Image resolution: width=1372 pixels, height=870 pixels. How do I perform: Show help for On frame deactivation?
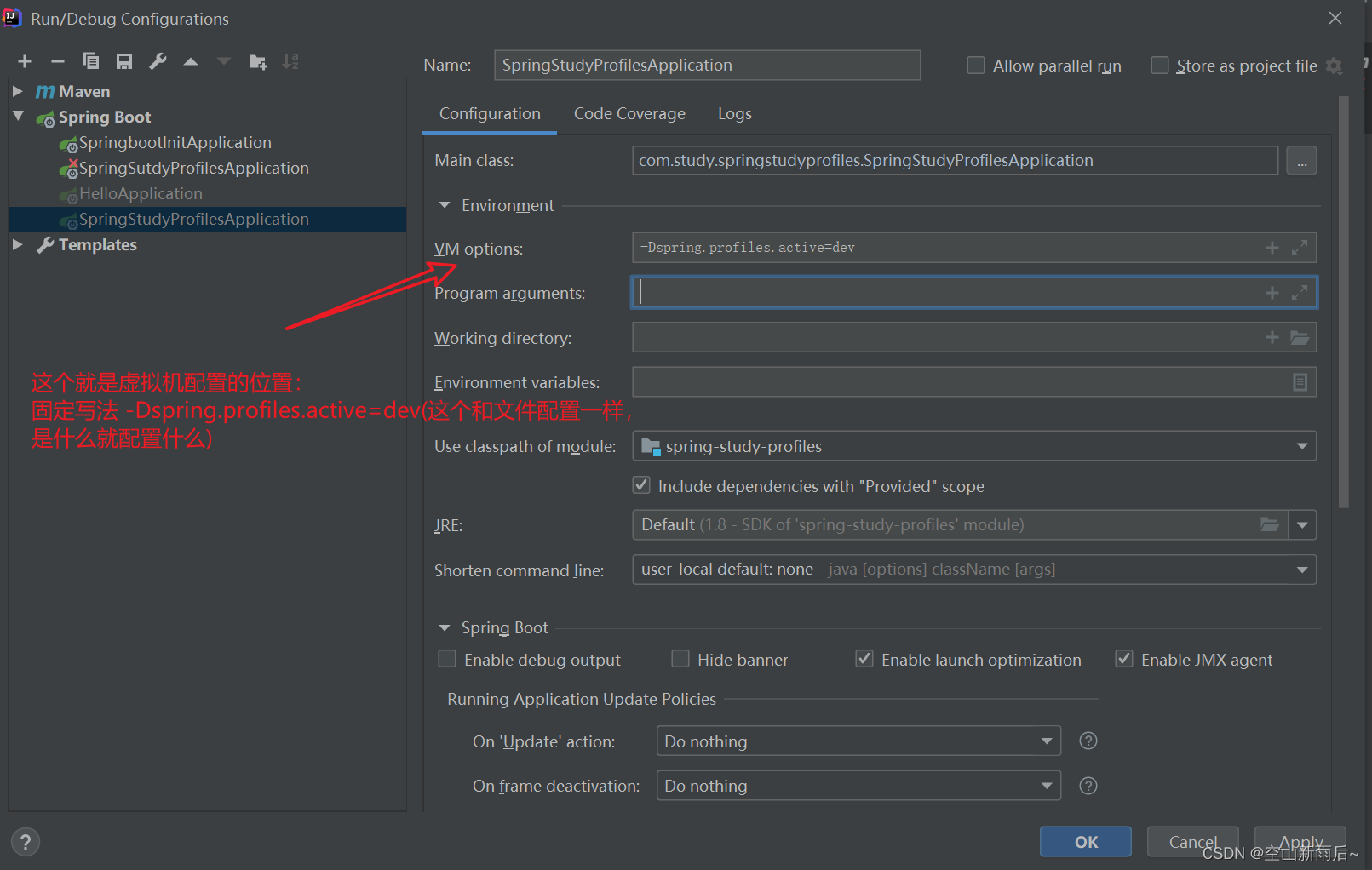[1088, 786]
